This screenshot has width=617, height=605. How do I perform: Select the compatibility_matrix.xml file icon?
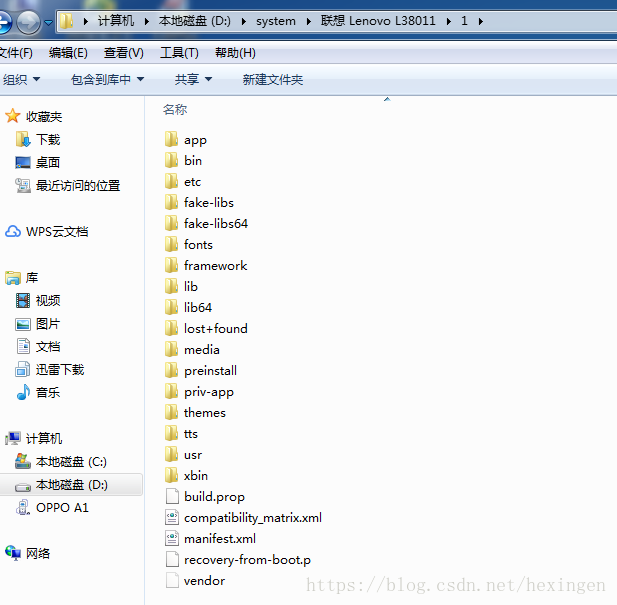coord(172,517)
